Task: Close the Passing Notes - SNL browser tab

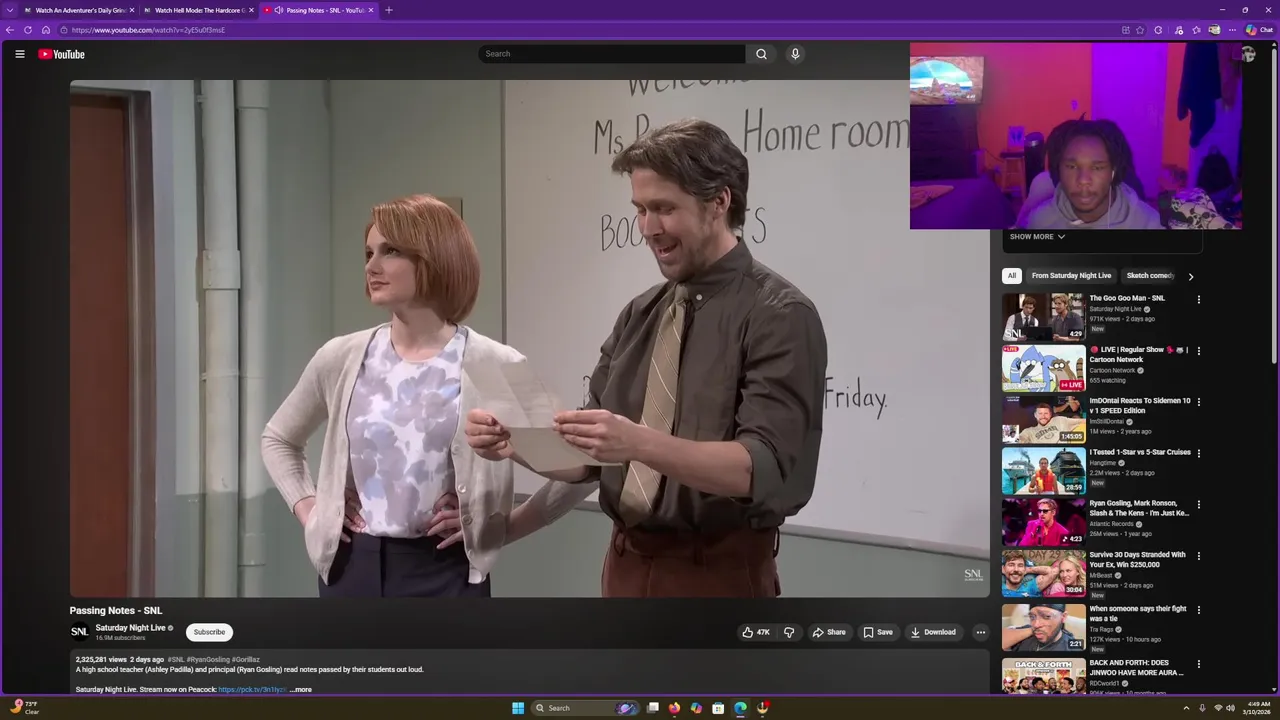Action: [x=371, y=10]
